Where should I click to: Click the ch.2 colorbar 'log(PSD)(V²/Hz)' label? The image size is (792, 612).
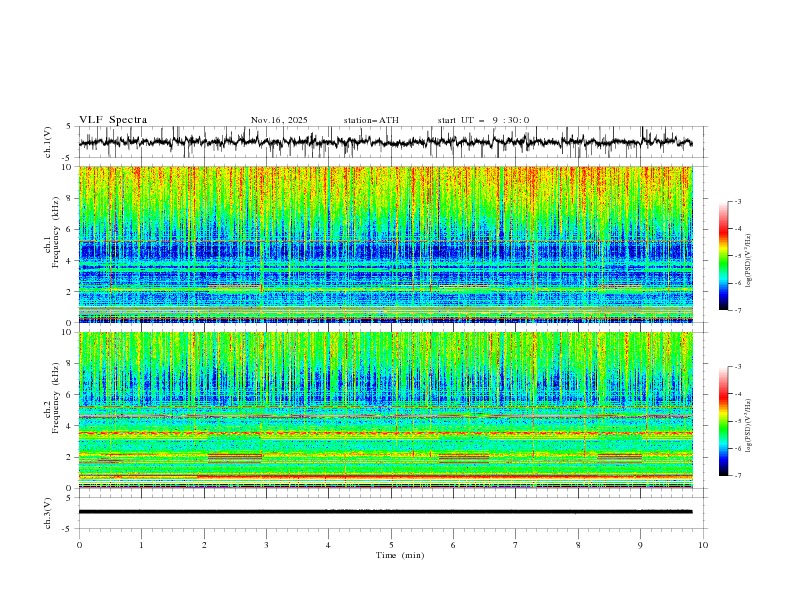coord(748,425)
